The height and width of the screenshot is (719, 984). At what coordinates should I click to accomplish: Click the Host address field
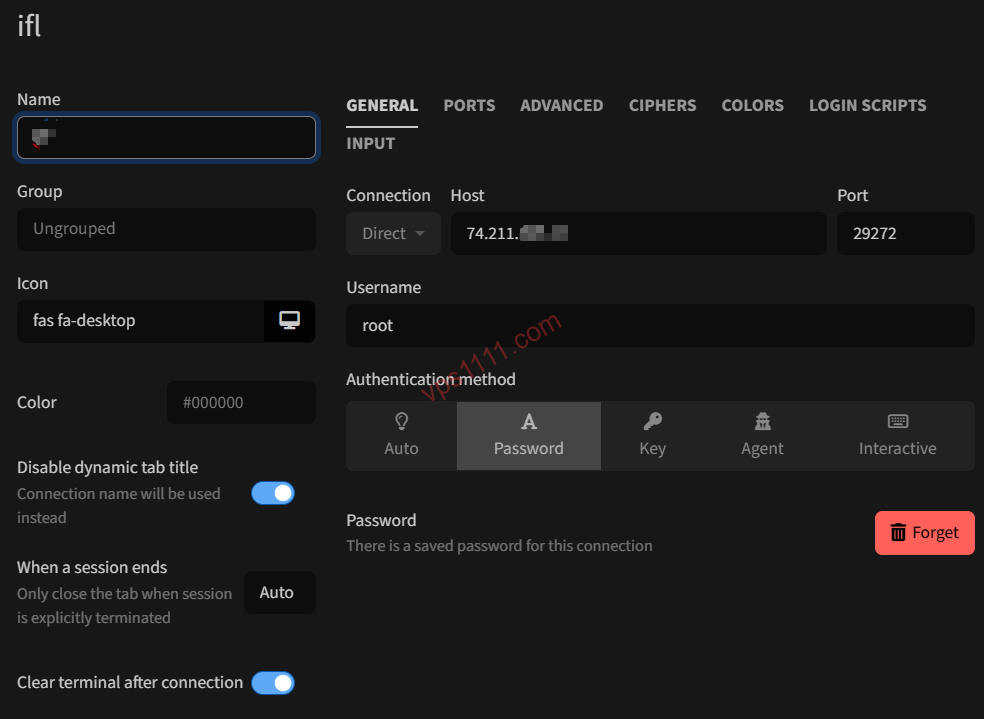tap(638, 233)
